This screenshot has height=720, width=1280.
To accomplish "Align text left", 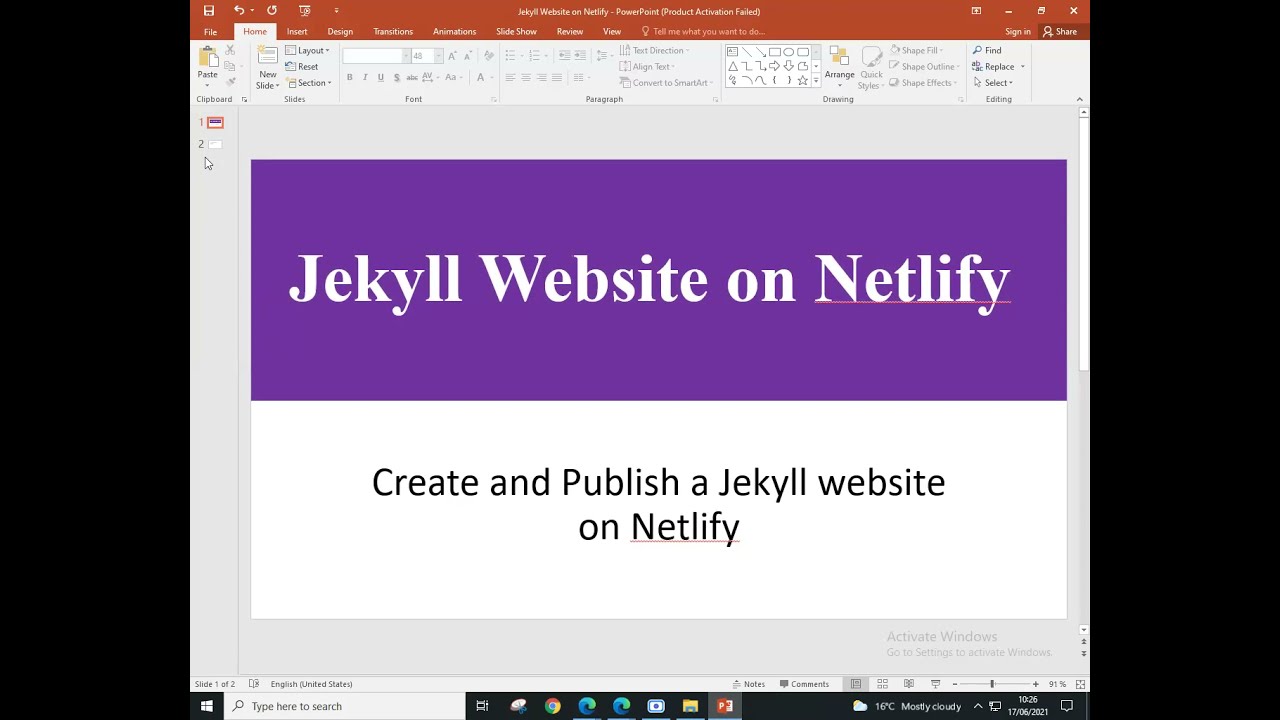I will click(510, 78).
